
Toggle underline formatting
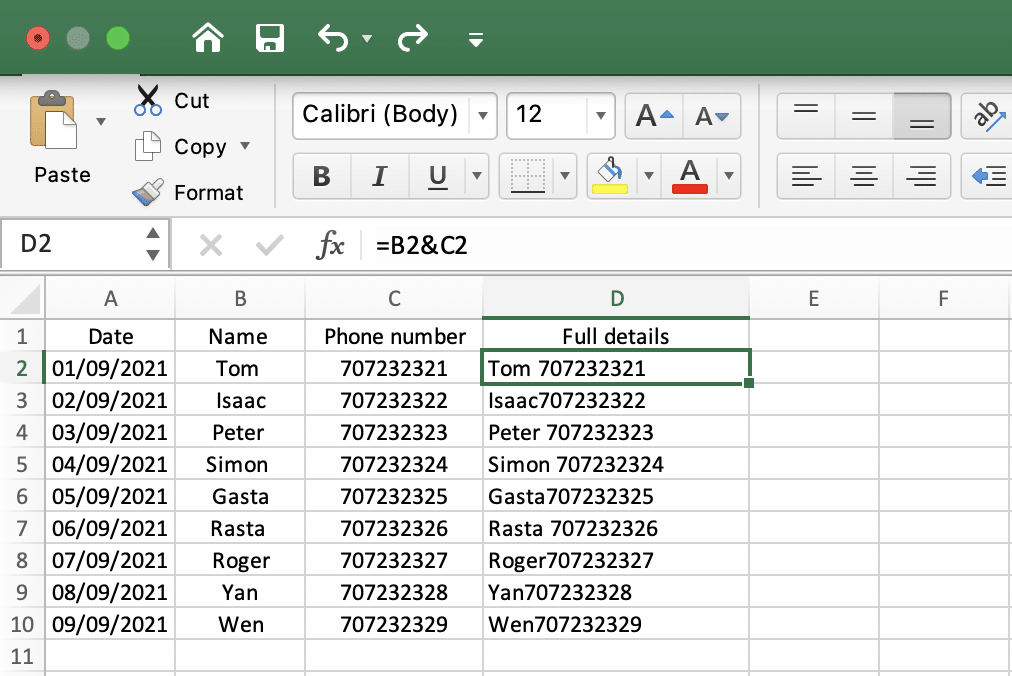[x=438, y=176]
